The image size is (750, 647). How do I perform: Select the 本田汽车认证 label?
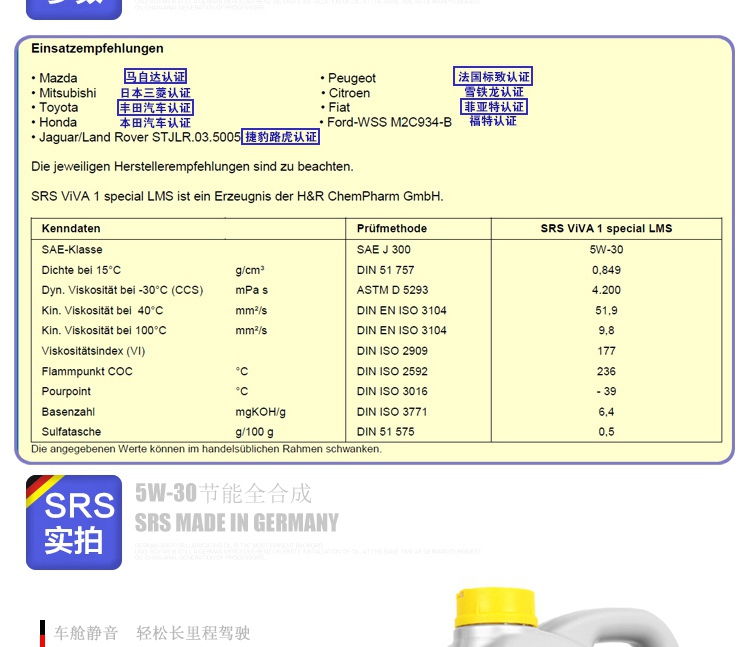coord(155,123)
